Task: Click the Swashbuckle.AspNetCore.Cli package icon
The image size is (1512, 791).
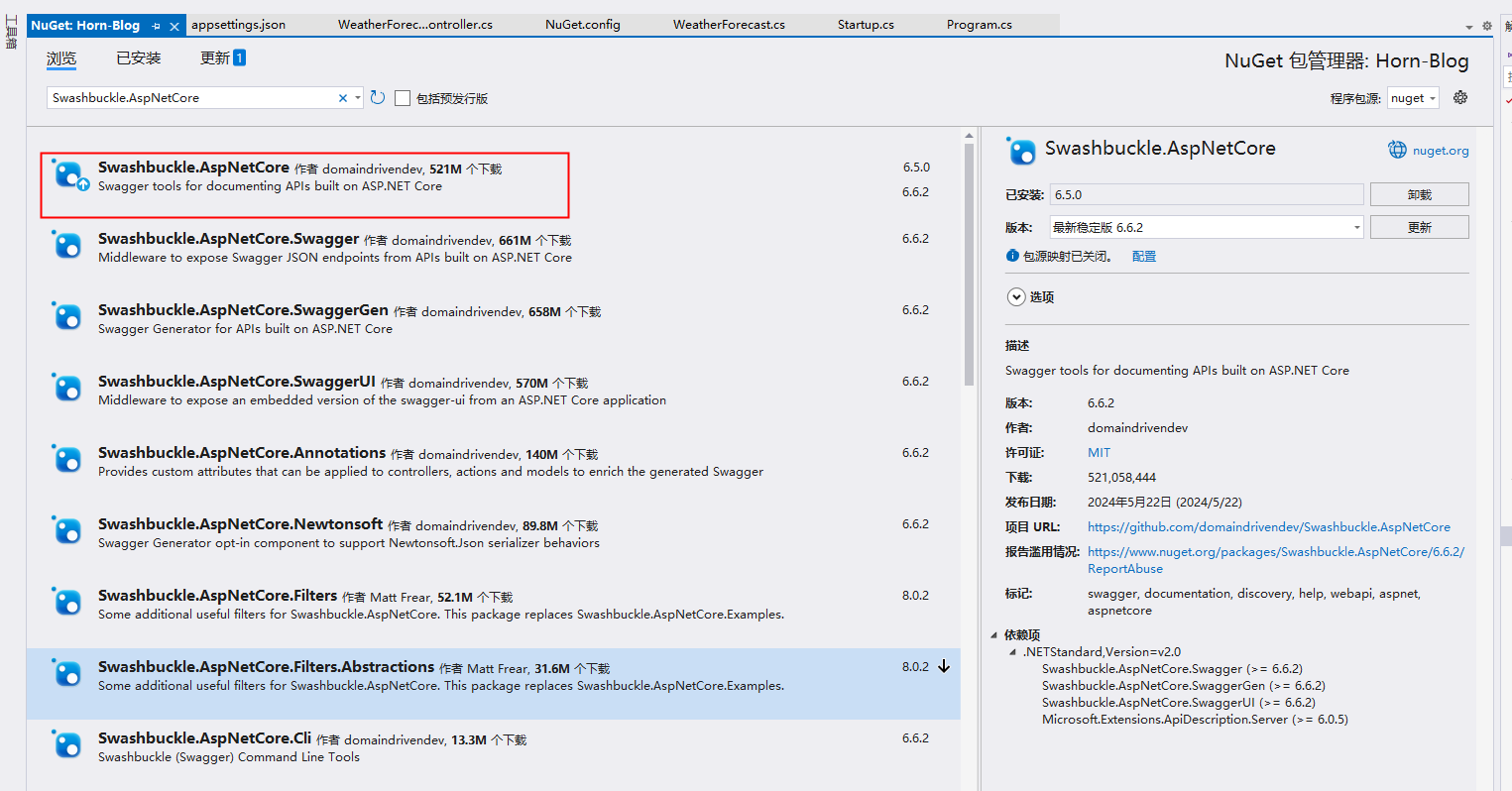Action: point(68,745)
